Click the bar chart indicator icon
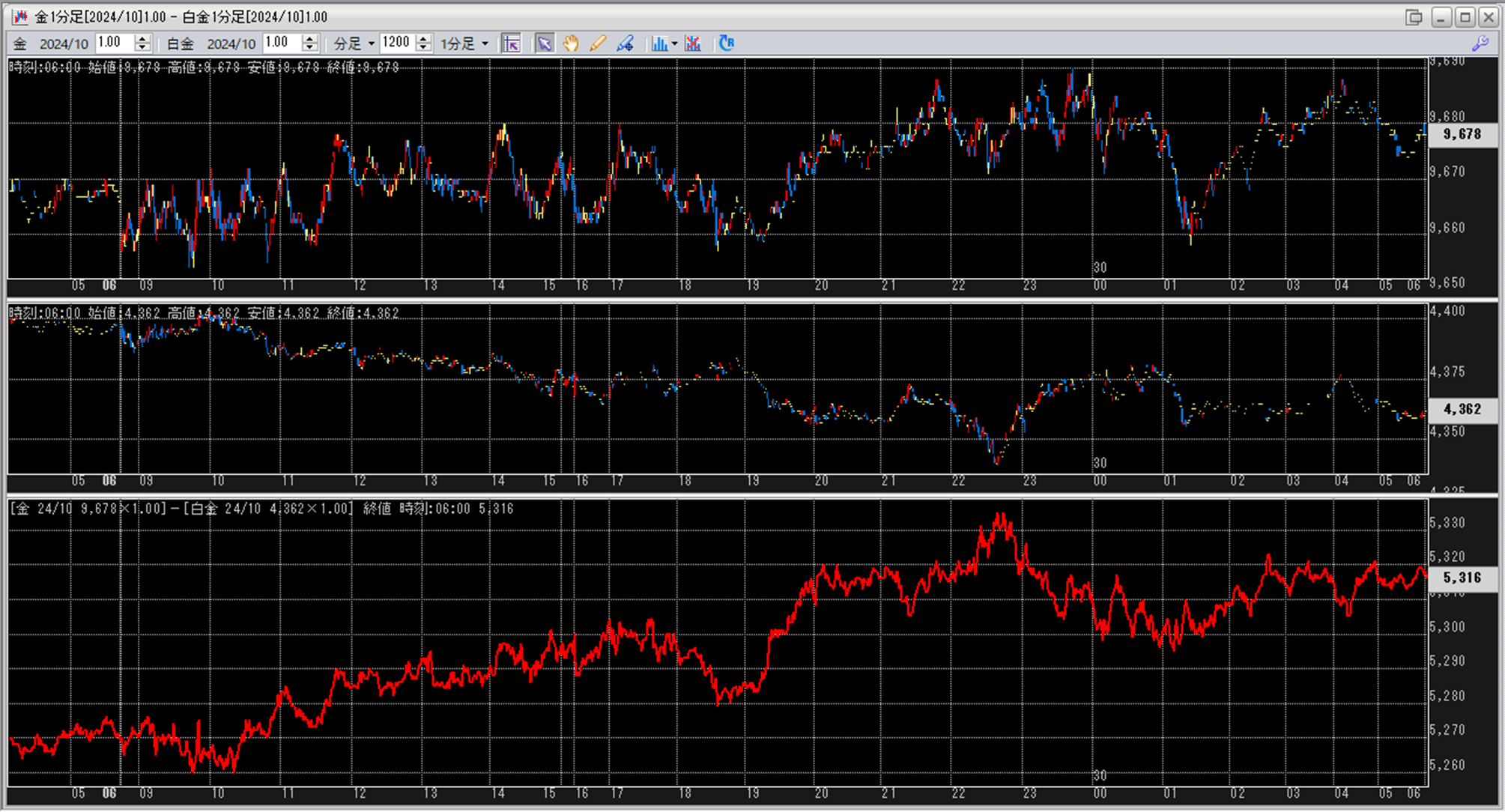The height and width of the screenshot is (812, 1505). (658, 43)
